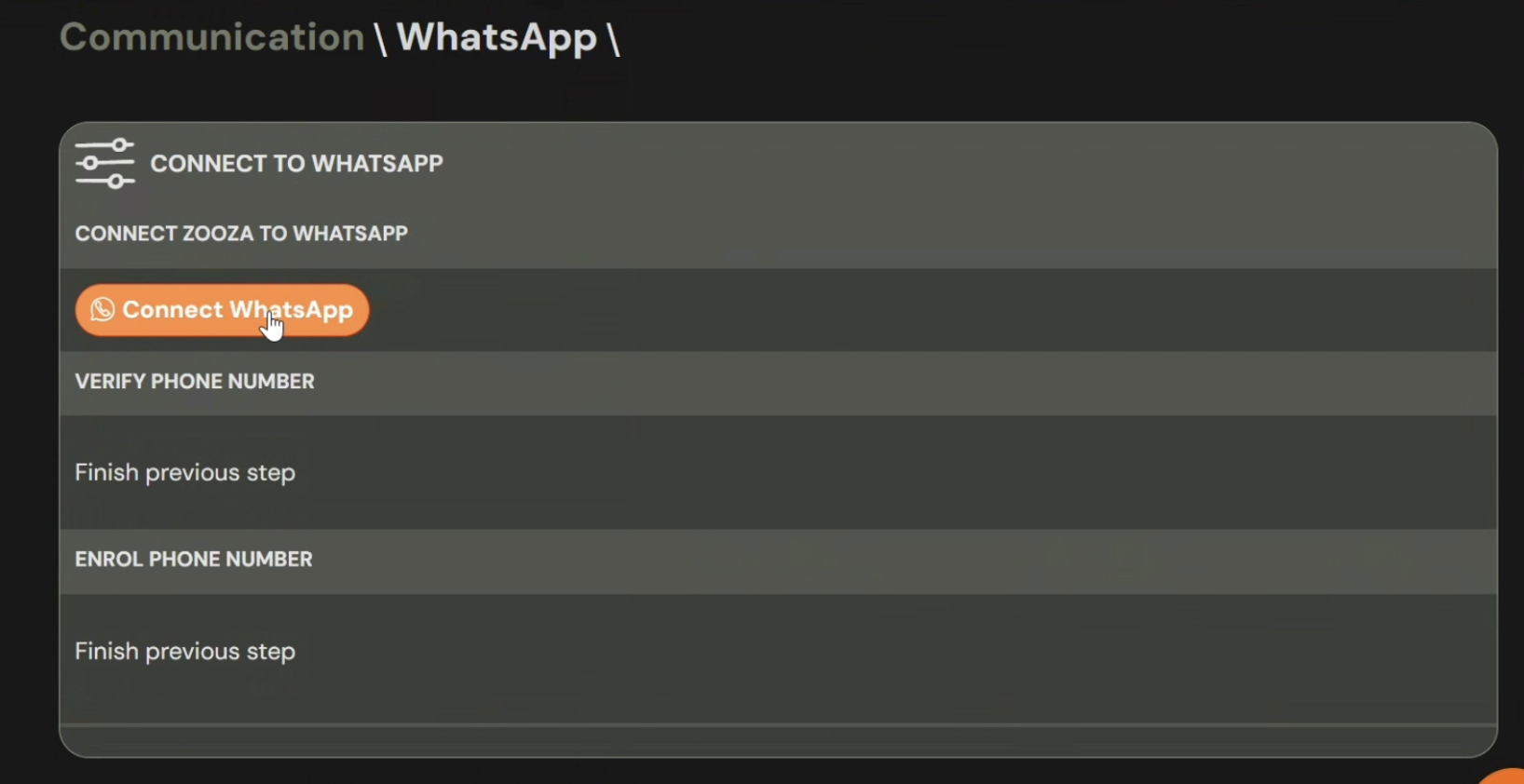Expand the VERIFY PHONE NUMBER section
Screen dimensions: 1524x784
(195, 381)
